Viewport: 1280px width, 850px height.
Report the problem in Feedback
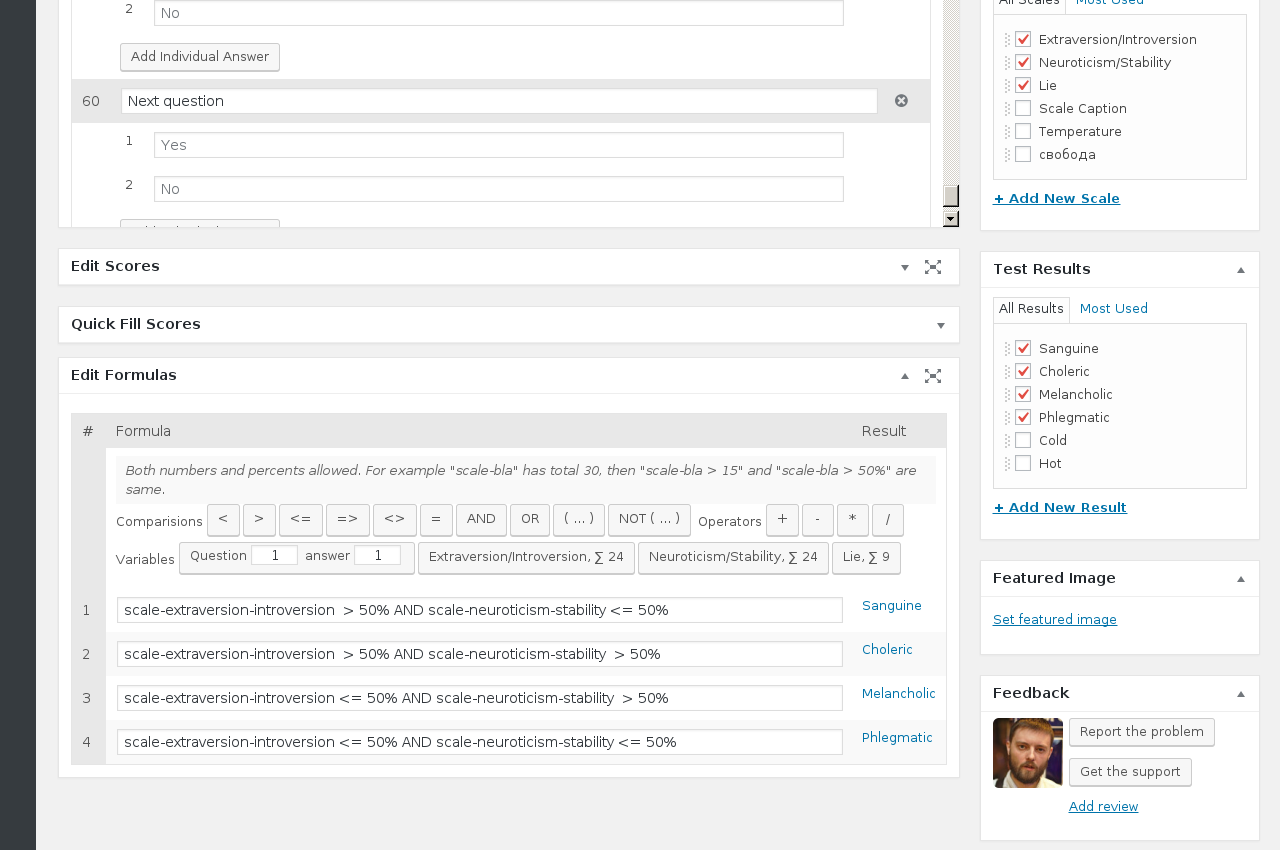(x=1142, y=732)
